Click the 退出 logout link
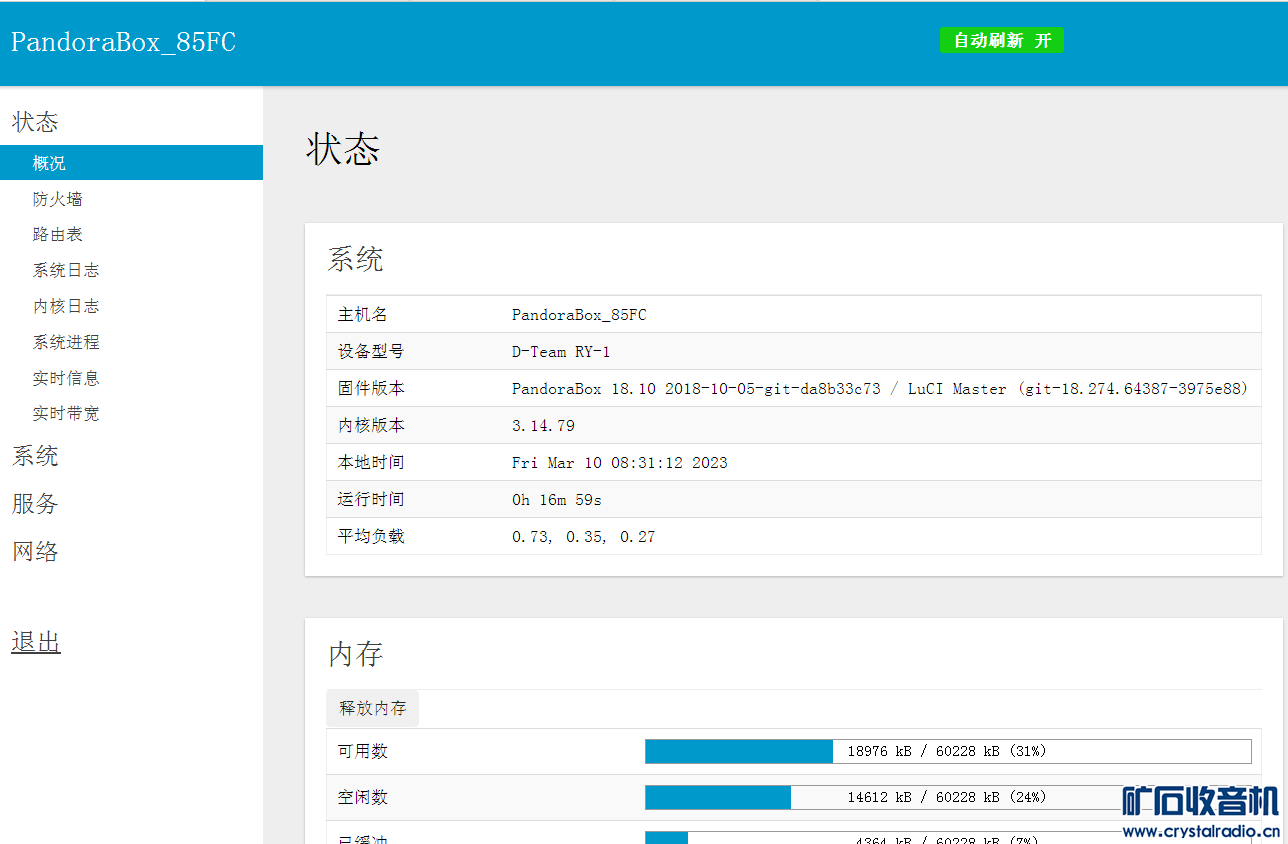The width and height of the screenshot is (1288, 844). (36, 642)
